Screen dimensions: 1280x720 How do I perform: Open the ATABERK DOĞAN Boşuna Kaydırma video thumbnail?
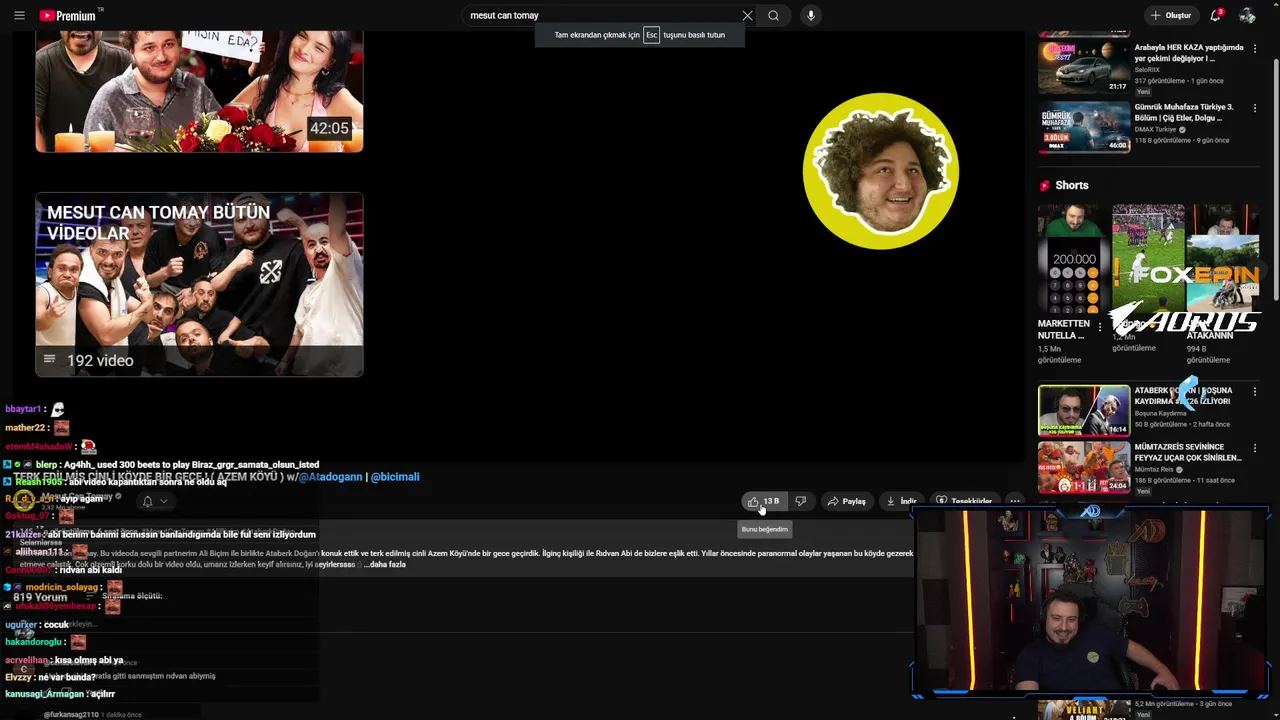coord(1084,411)
